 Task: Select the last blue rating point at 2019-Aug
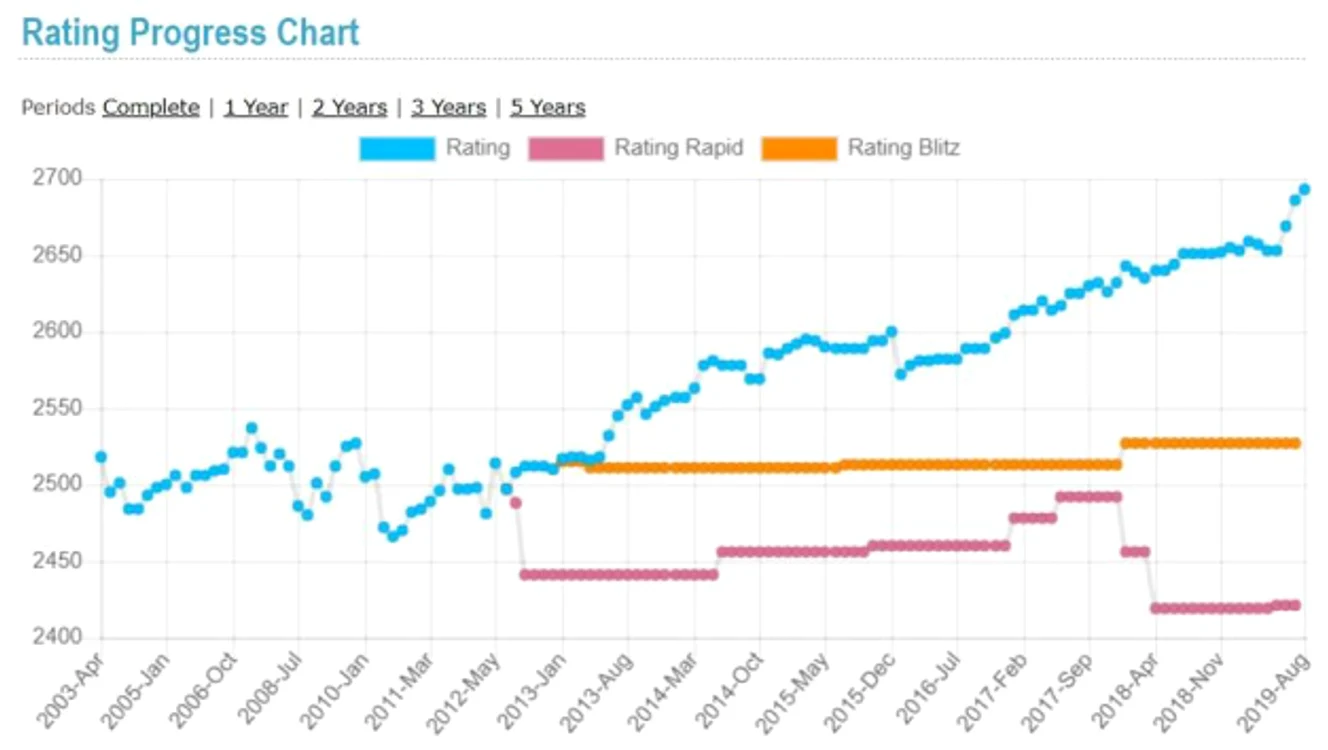tap(1304, 189)
